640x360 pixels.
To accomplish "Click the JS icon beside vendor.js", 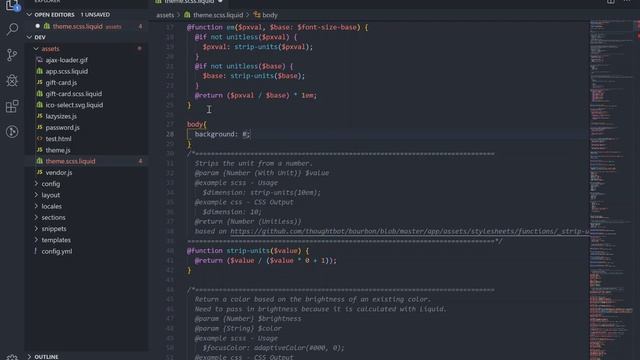I will point(40,172).
